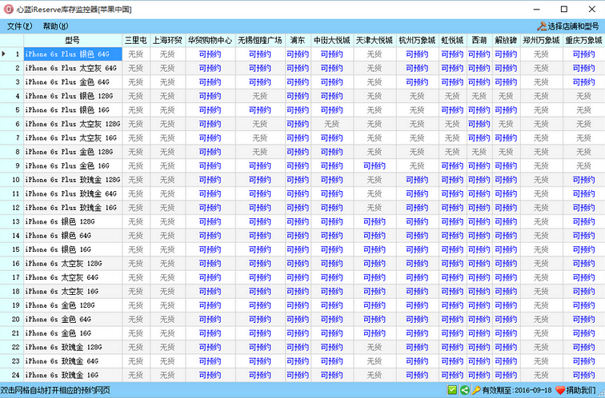Viewport: 605px width, 398px height.
Task: Click 可预约 under 解放碑 in row 21
Action: [506, 333]
